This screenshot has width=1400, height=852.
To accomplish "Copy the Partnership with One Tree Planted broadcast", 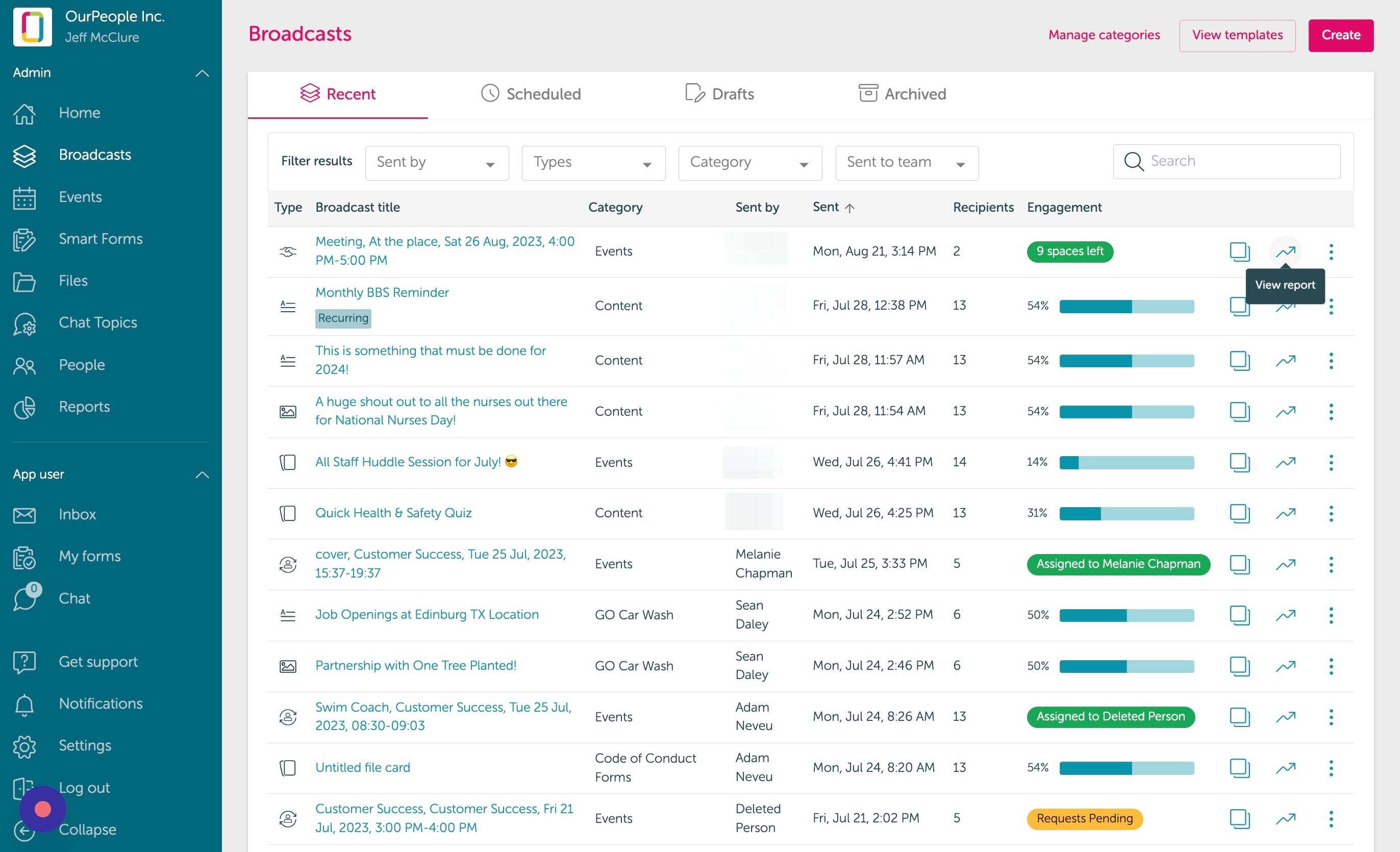I will point(1239,666).
